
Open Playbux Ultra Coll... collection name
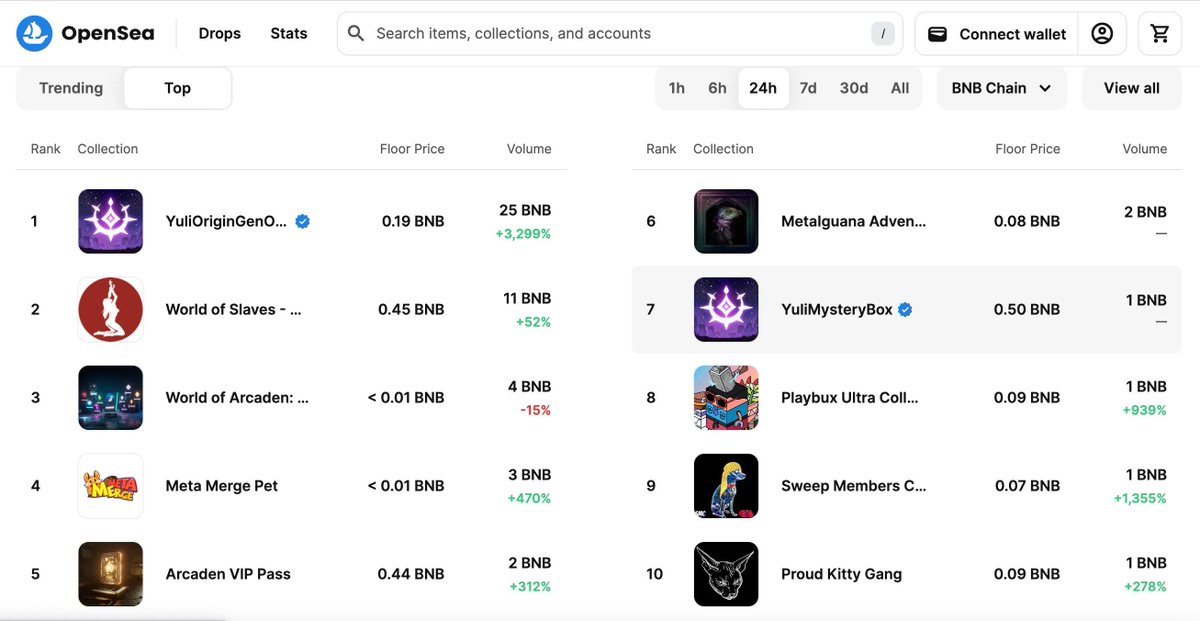pos(850,397)
